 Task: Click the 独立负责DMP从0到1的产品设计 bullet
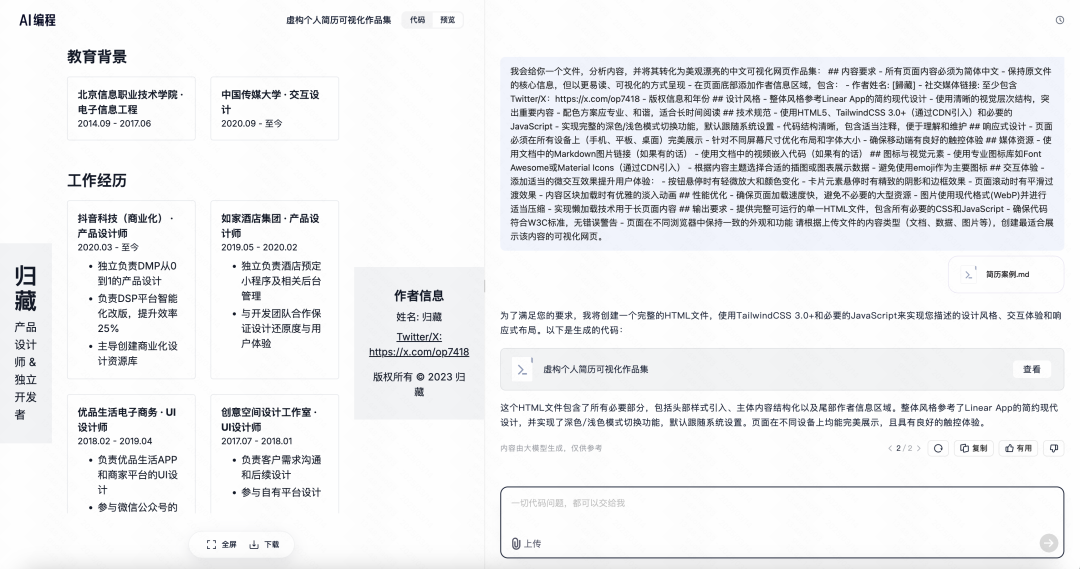pyautogui.click(x=137, y=273)
